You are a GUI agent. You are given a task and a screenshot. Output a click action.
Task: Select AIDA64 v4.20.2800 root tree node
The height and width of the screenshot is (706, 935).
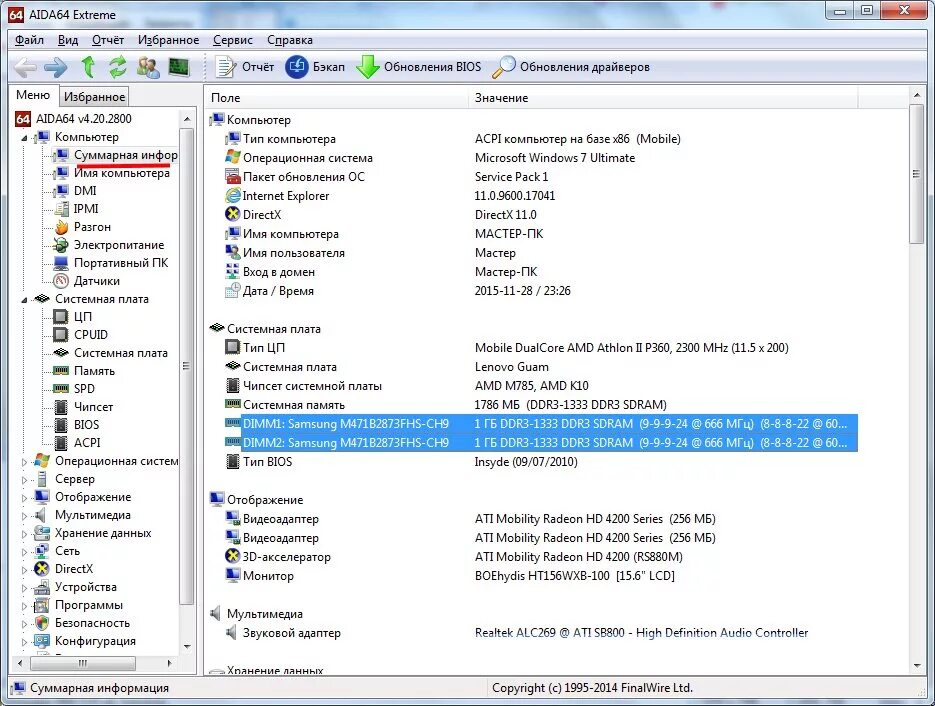pyautogui.click(x=83, y=119)
